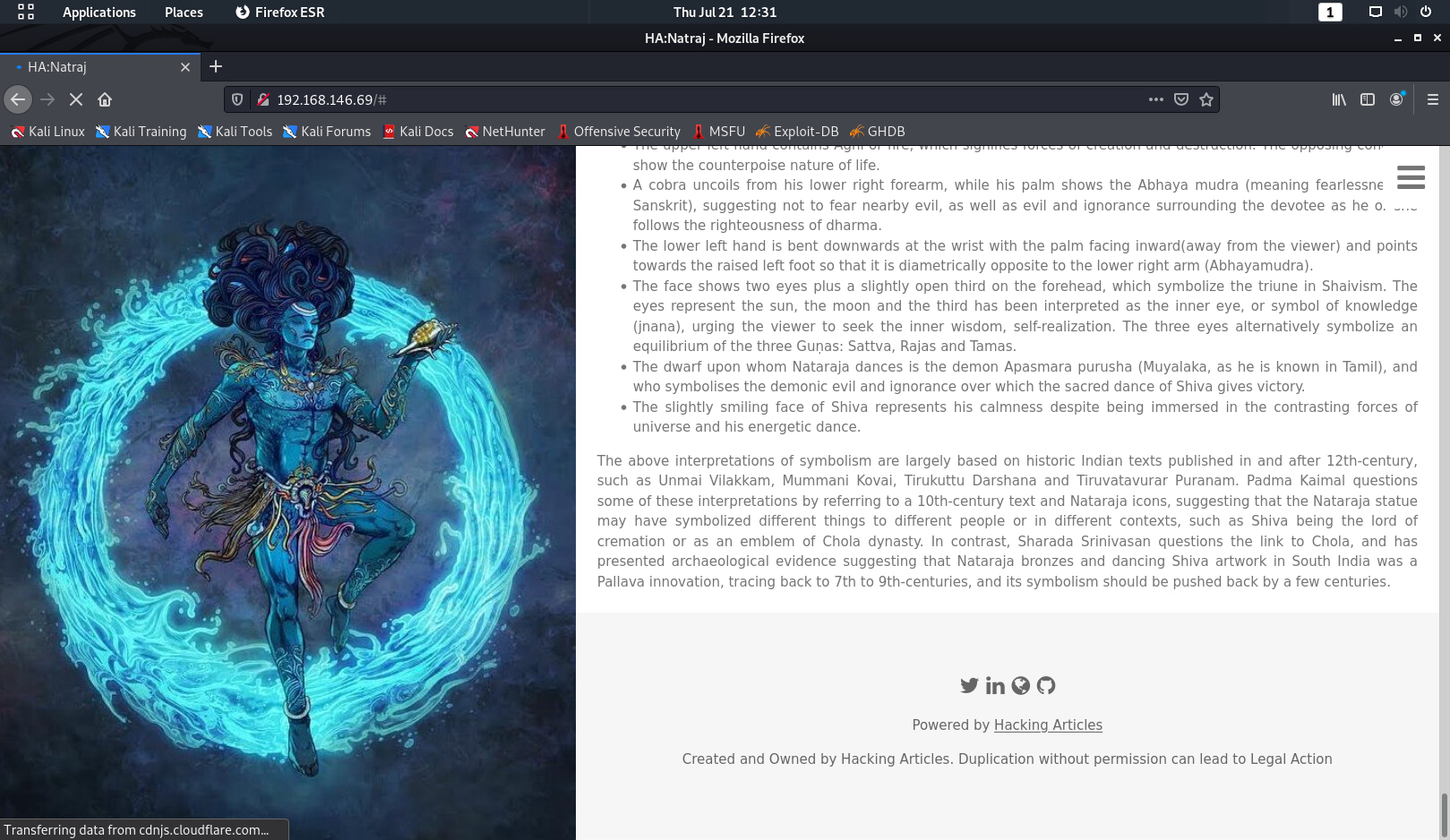
Task: Open the Firefox home page
Action: pos(105,99)
